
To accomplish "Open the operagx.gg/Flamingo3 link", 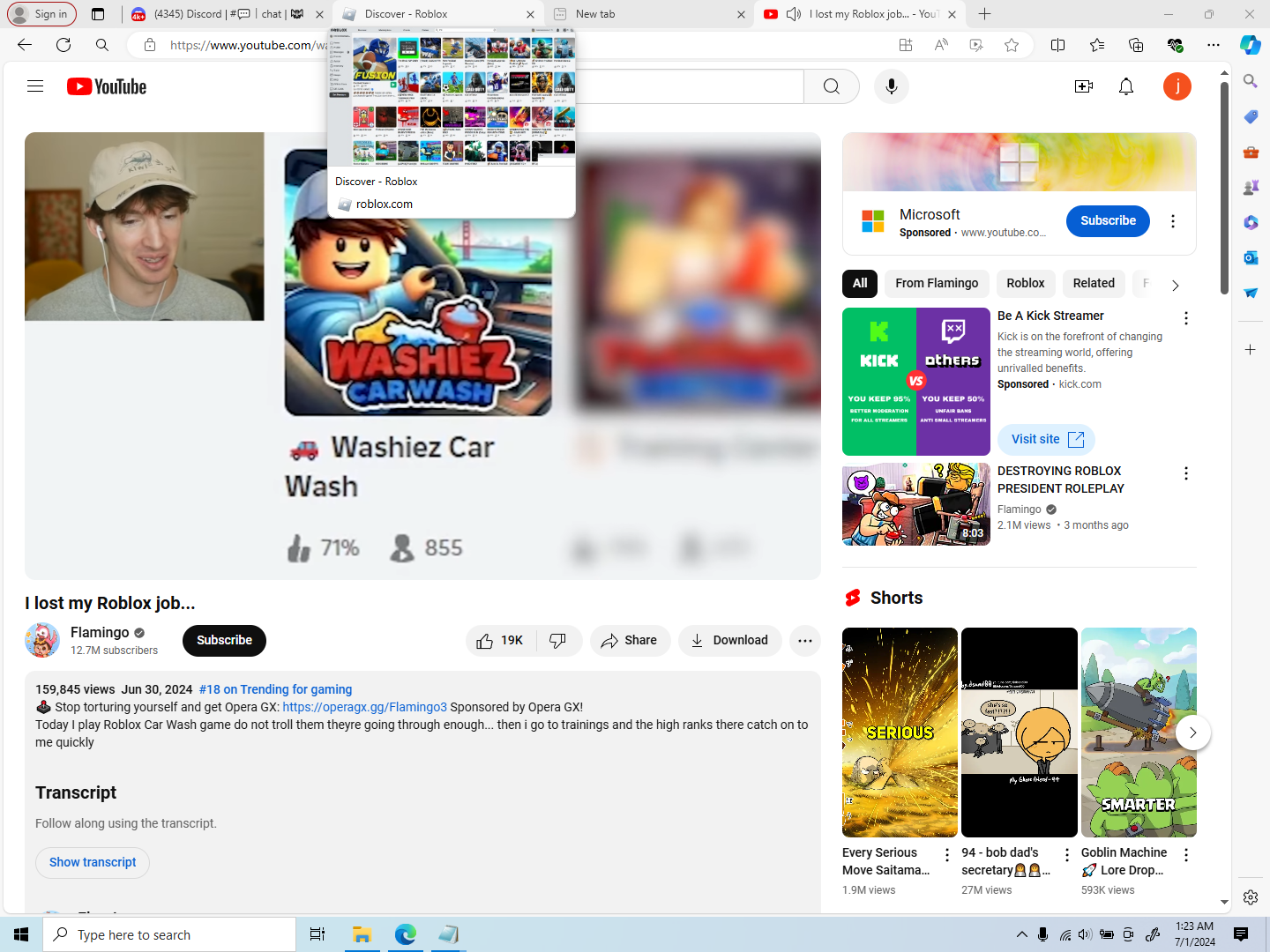I will click(365, 707).
